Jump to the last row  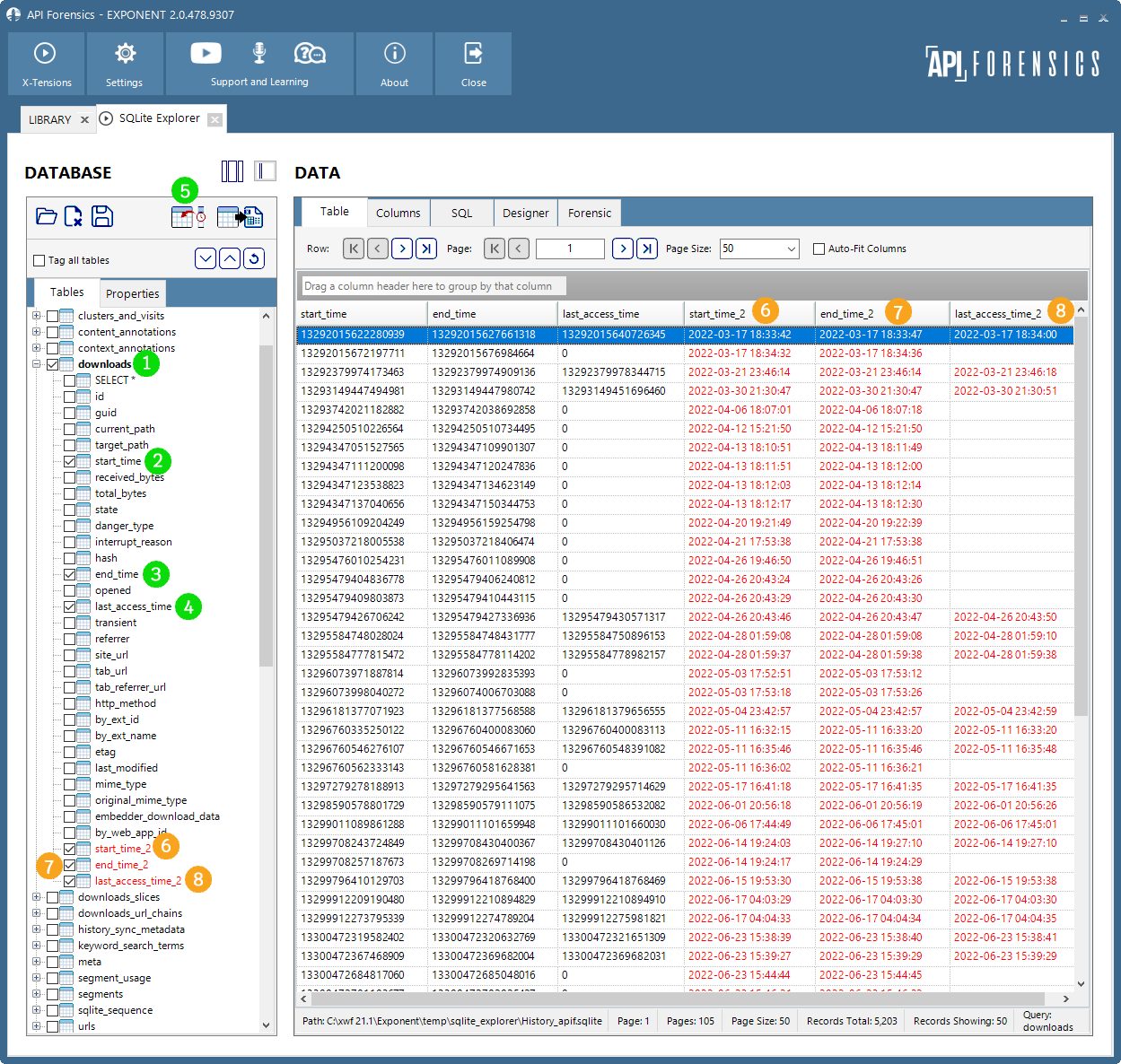pyautogui.click(x=426, y=249)
